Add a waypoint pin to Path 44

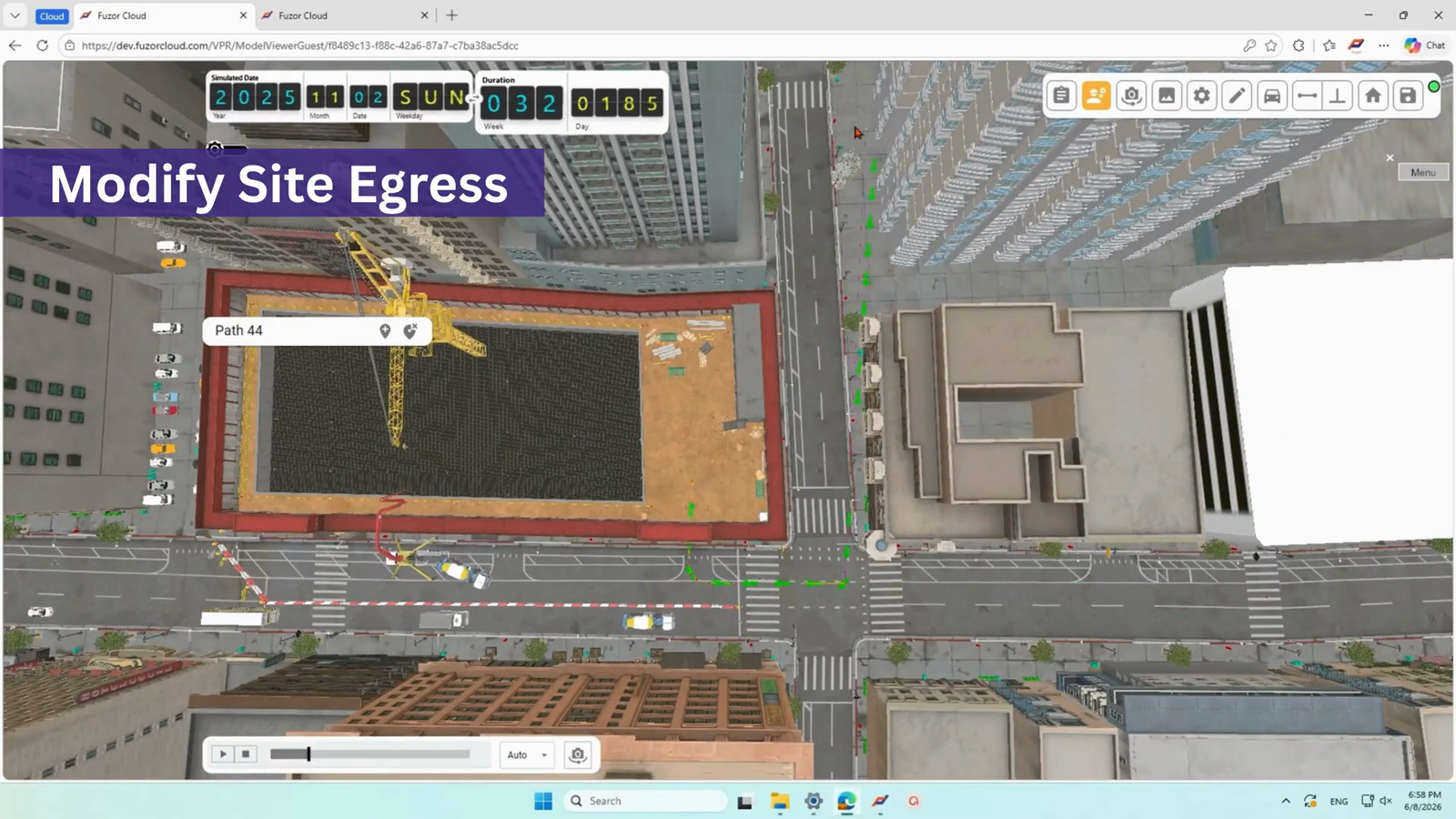click(385, 330)
